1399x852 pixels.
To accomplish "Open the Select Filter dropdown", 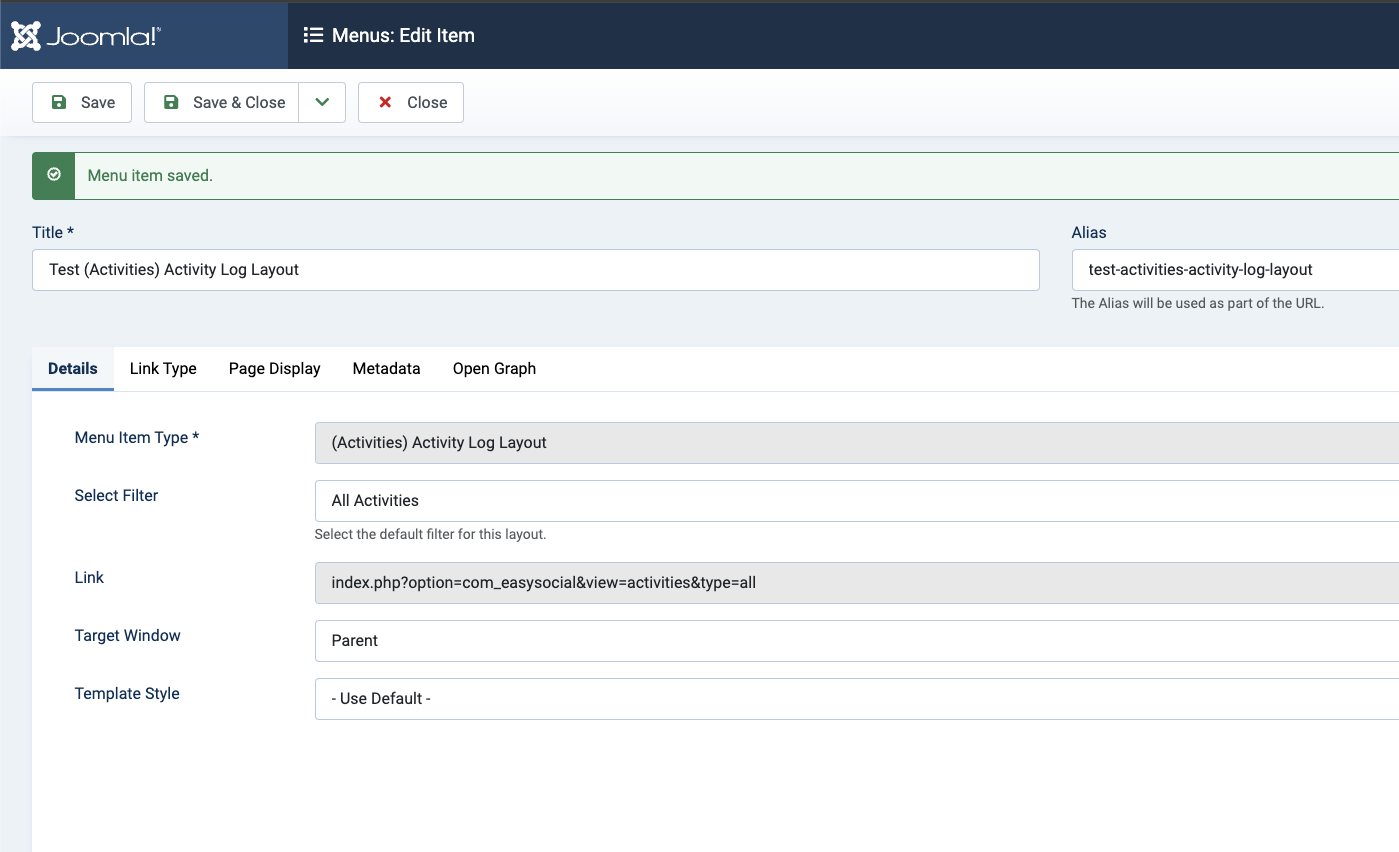I will (856, 501).
